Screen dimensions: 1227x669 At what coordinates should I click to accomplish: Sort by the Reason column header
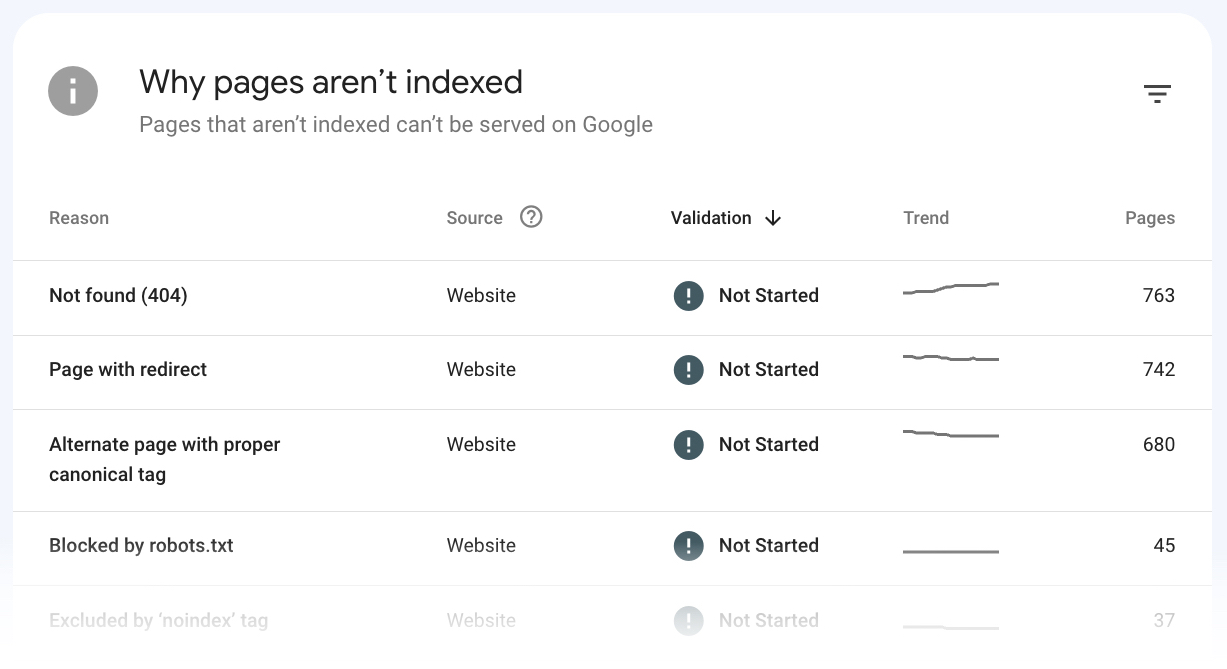[x=79, y=217]
